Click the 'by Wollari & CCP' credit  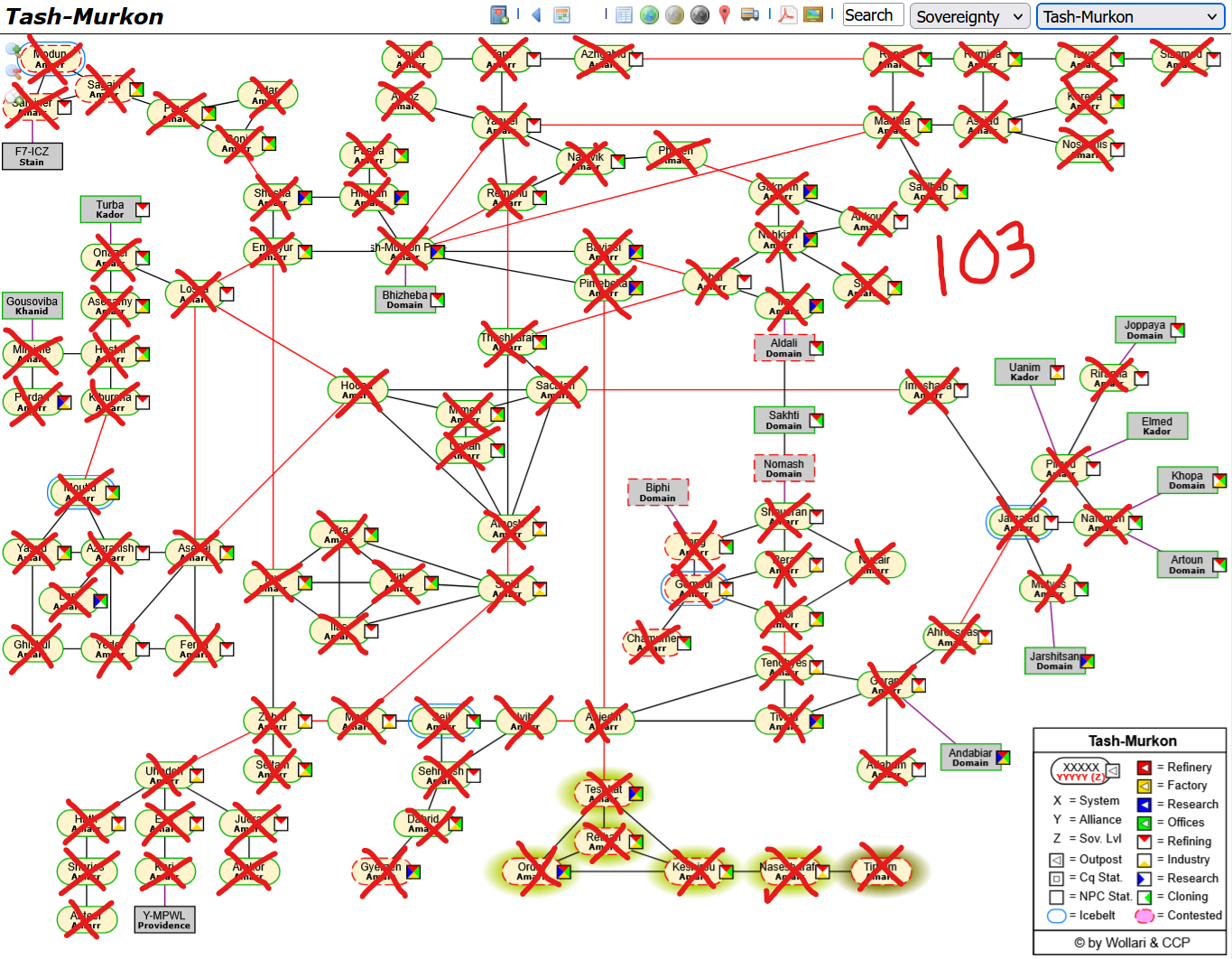(1132, 943)
